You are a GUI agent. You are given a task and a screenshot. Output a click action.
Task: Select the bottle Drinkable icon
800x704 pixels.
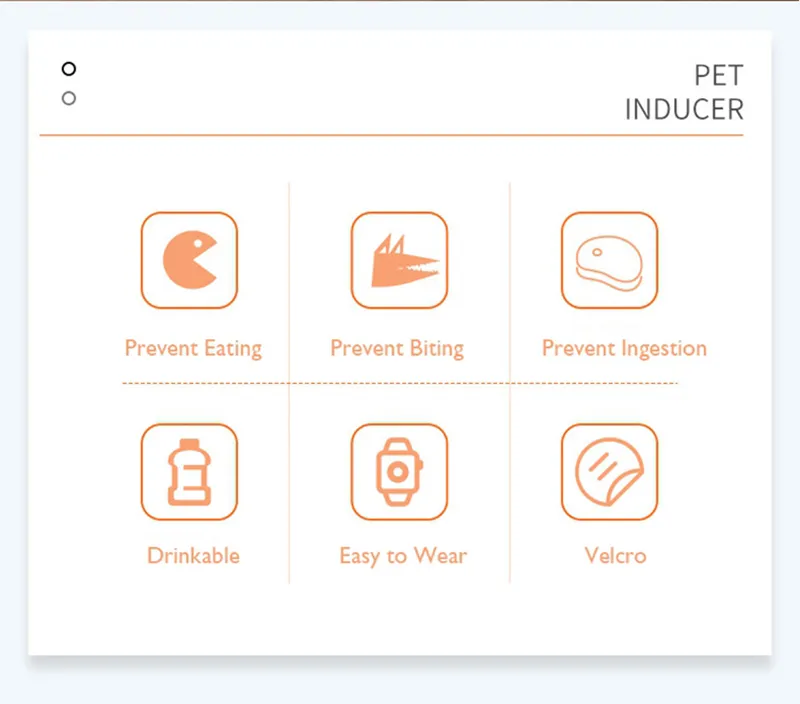click(189, 472)
